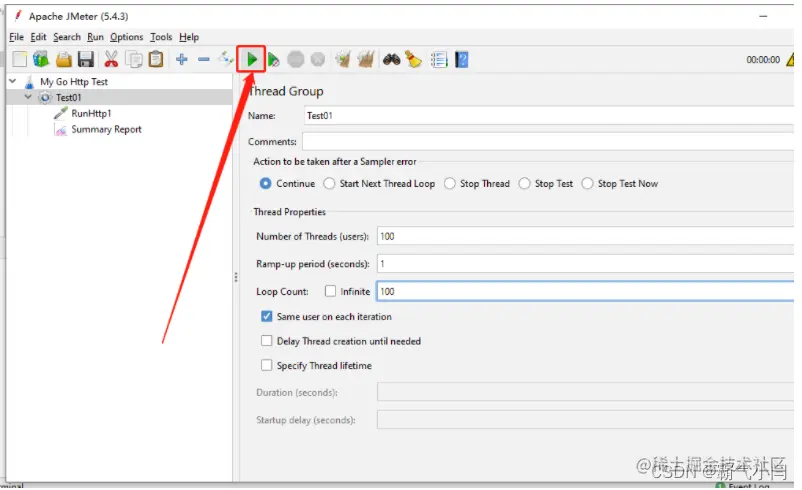This screenshot has width=802, height=490.
Task: Click the minus Collapse All icon
Action: [x=204, y=60]
